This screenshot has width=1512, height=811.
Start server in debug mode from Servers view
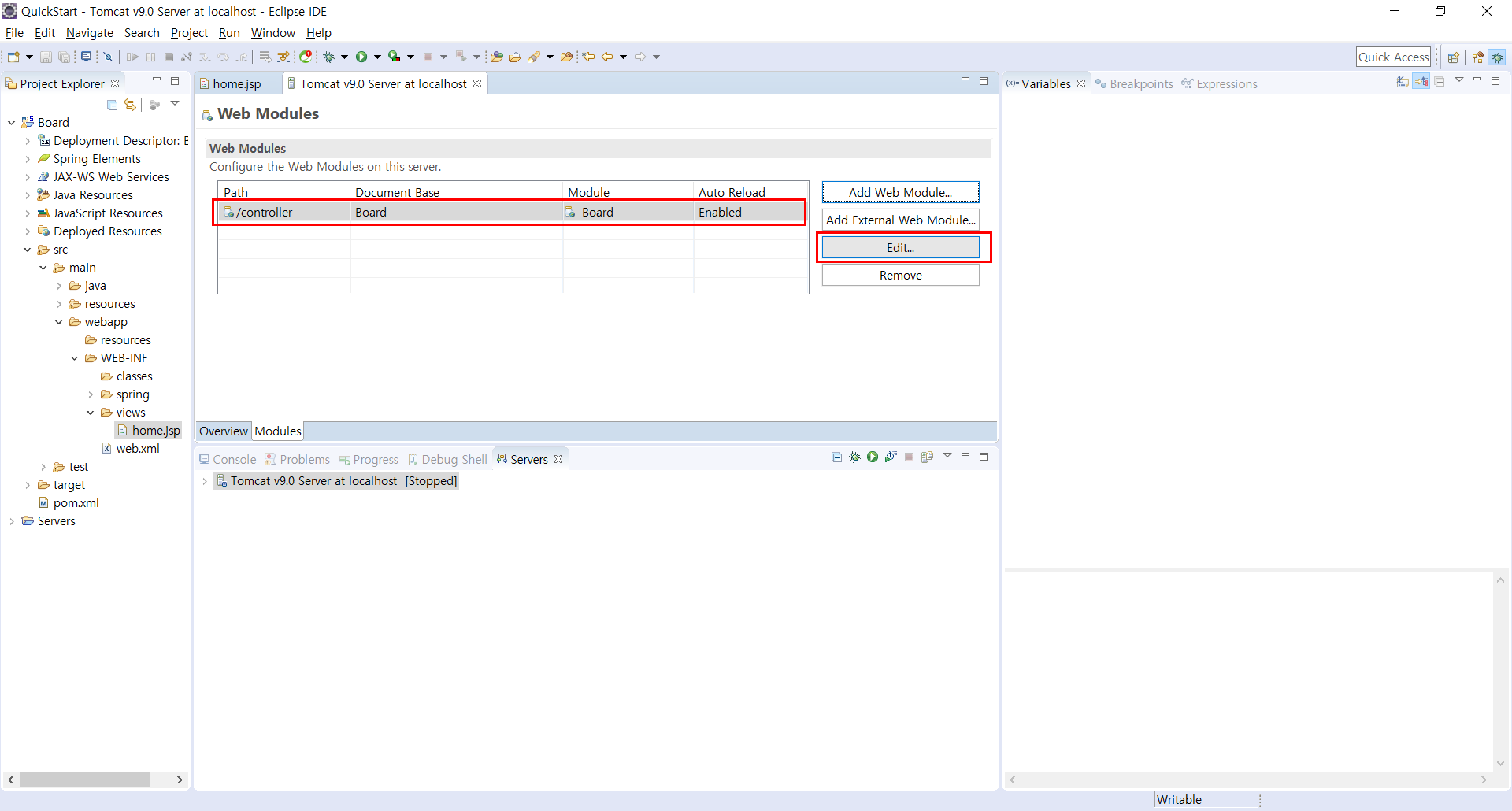click(854, 457)
